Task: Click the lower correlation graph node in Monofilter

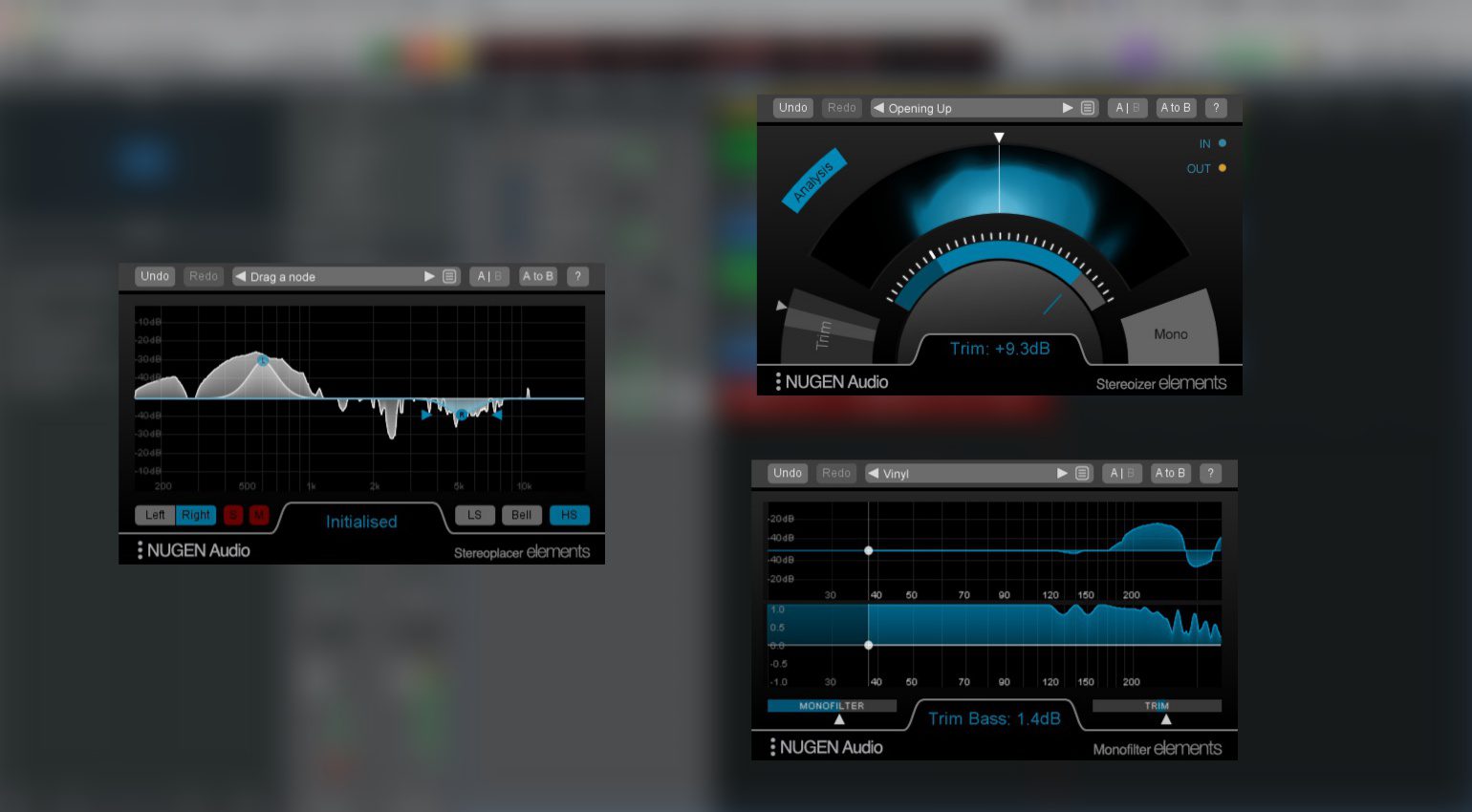Action: (868, 645)
